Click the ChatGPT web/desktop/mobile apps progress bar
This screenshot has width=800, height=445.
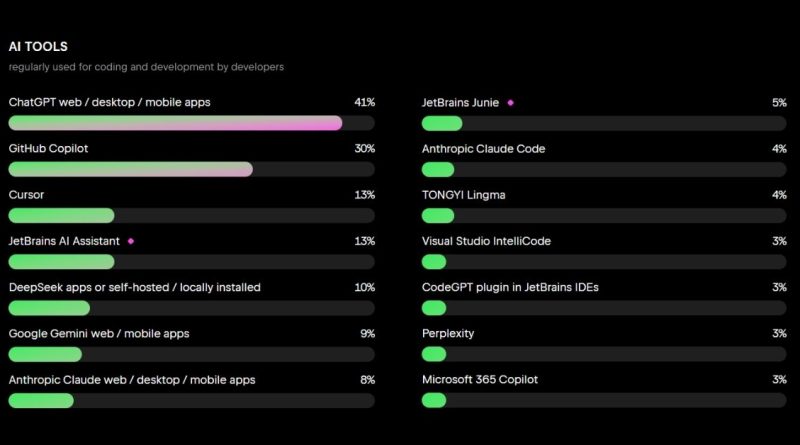point(191,123)
